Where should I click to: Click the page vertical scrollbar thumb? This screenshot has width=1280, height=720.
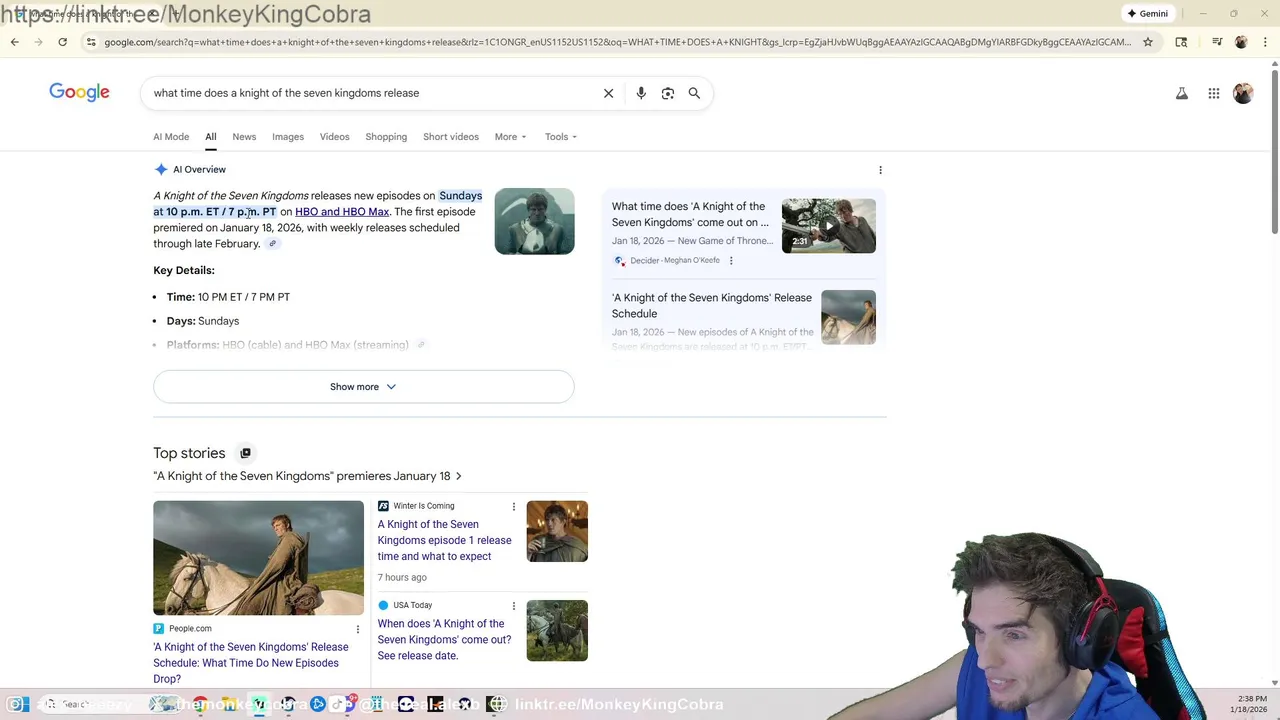pos(1274,150)
